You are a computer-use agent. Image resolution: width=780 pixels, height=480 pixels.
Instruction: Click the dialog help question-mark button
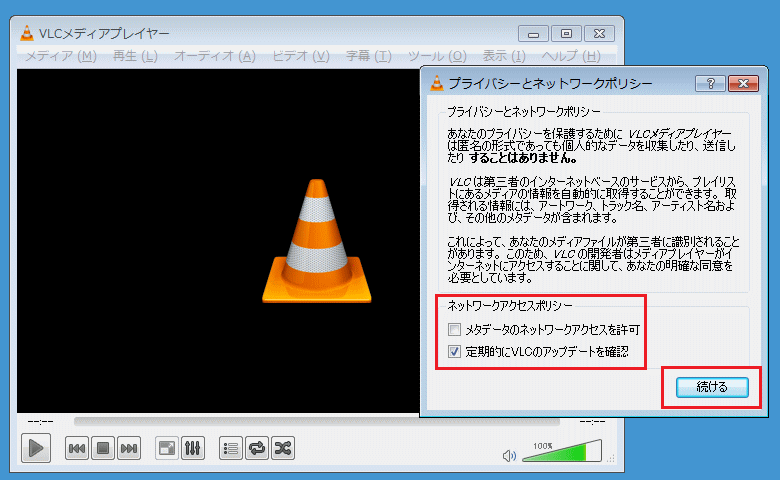coord(710,84)
